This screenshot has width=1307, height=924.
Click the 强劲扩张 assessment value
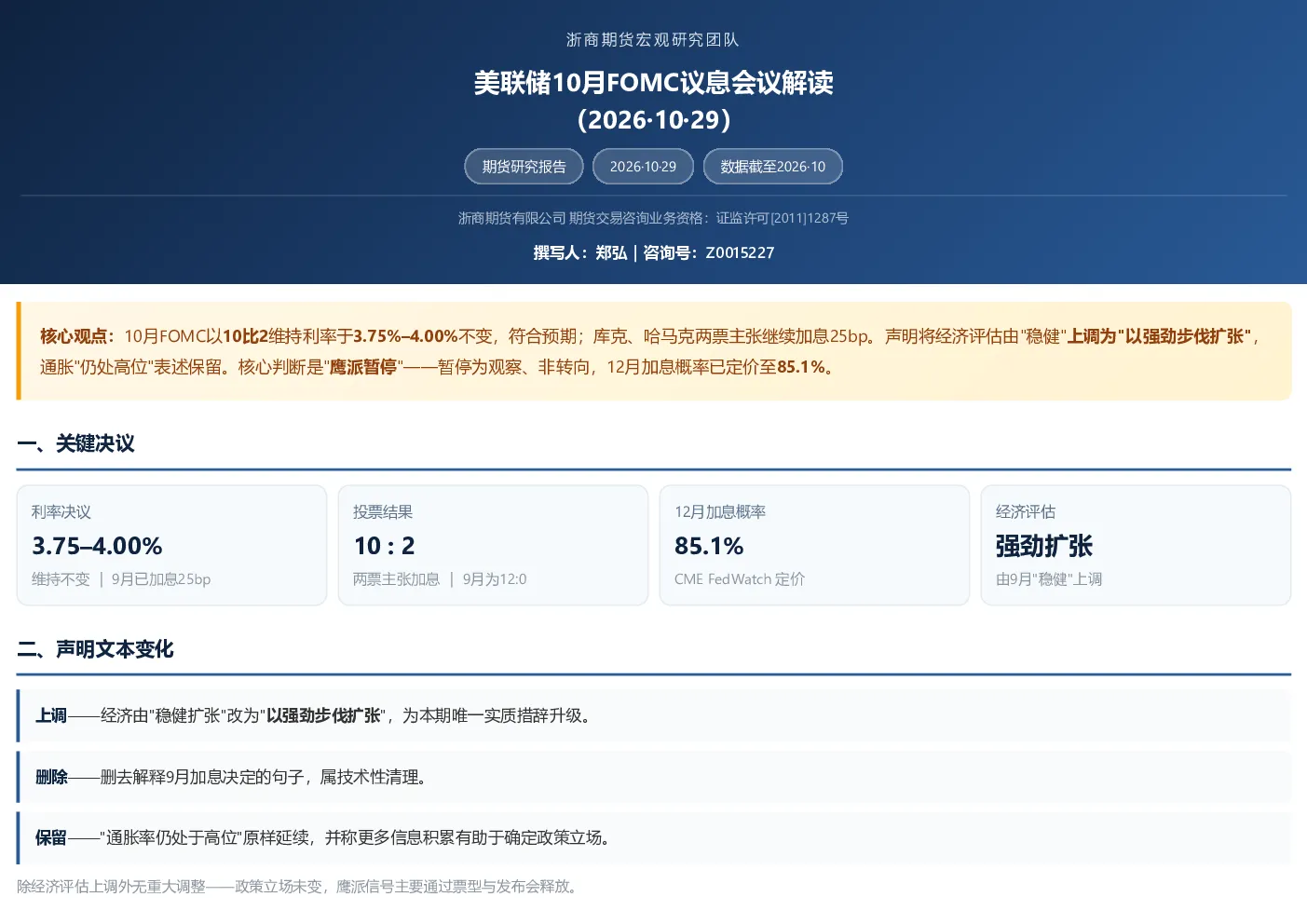point(1044,546)
